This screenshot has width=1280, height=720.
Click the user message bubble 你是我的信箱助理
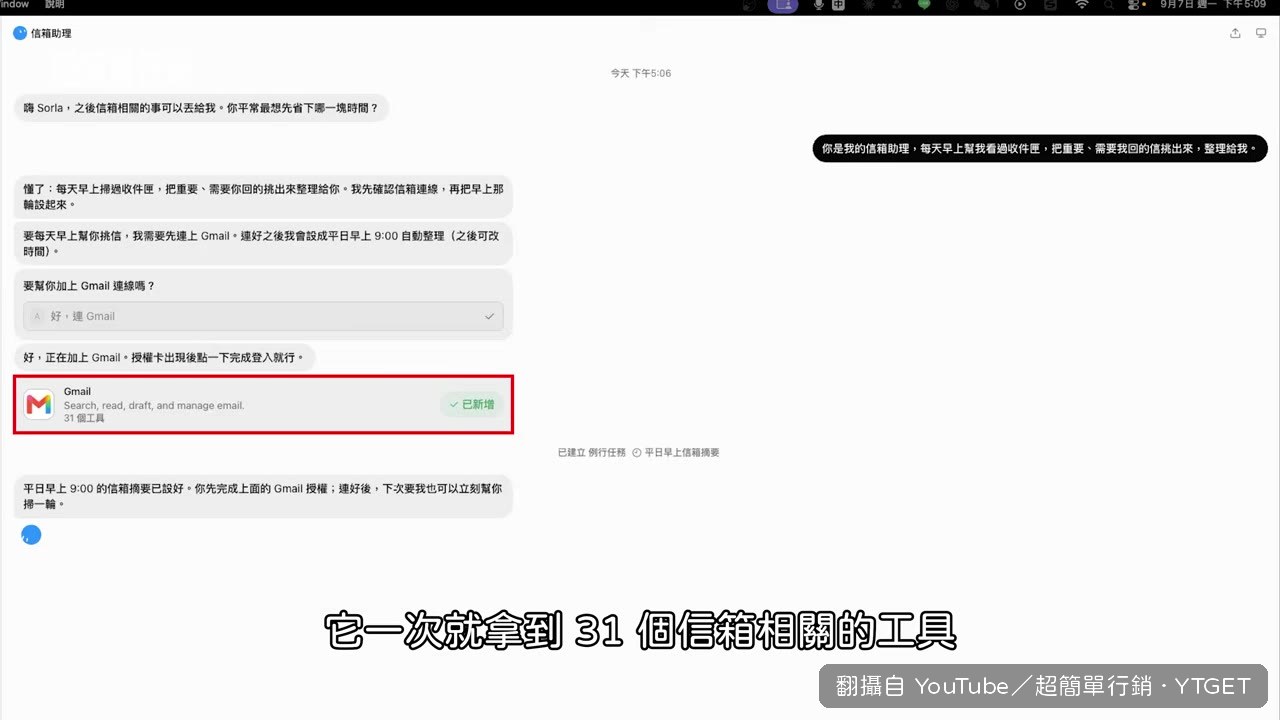1040,148
